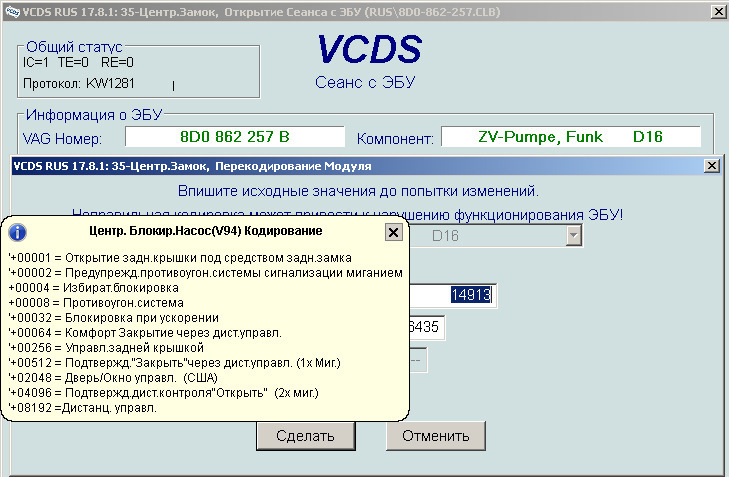
Task: Click the Впишите исходные значения instruction text
Action: point(358,191)
